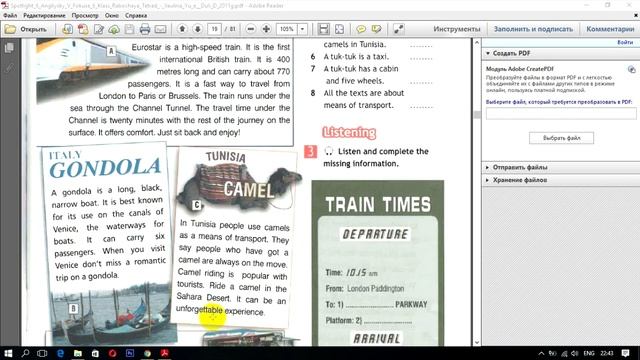The height and width of the screenshot is (360, 640).
Task: Go to next page with down arrow
Action: 198,29
